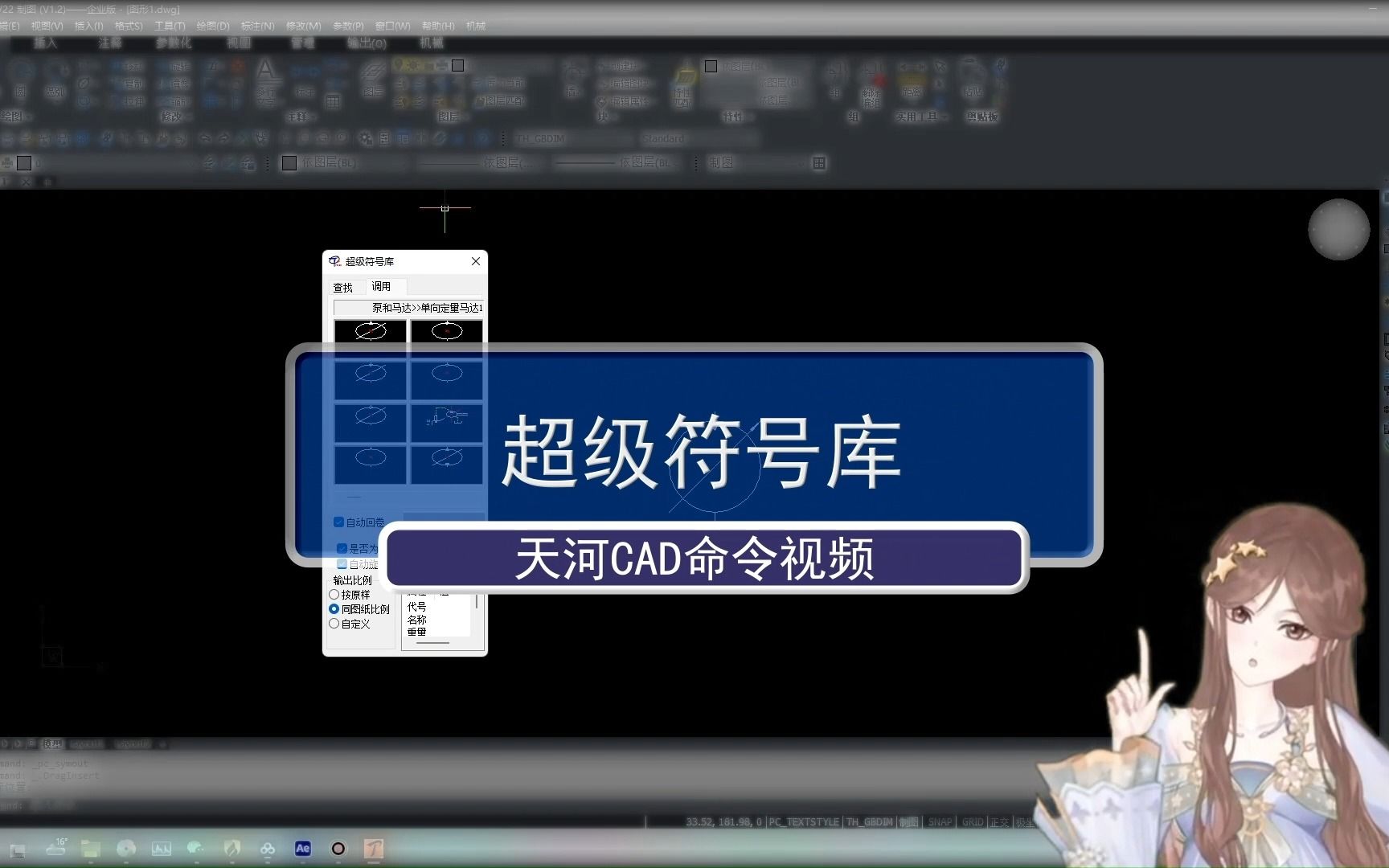Expand the 绘图 ribbon panel
Viewport: 1389px width, 868px height.
(14, 117)
